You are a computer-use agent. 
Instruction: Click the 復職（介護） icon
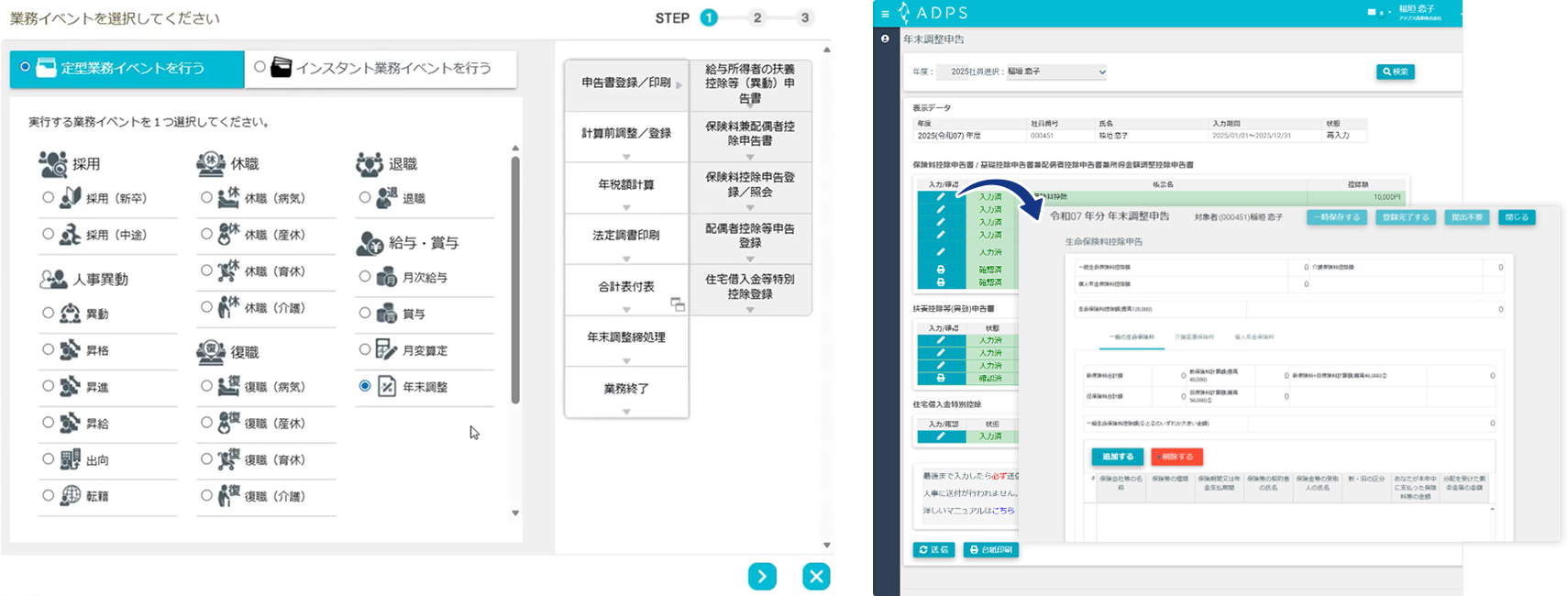tap(229, 496)
